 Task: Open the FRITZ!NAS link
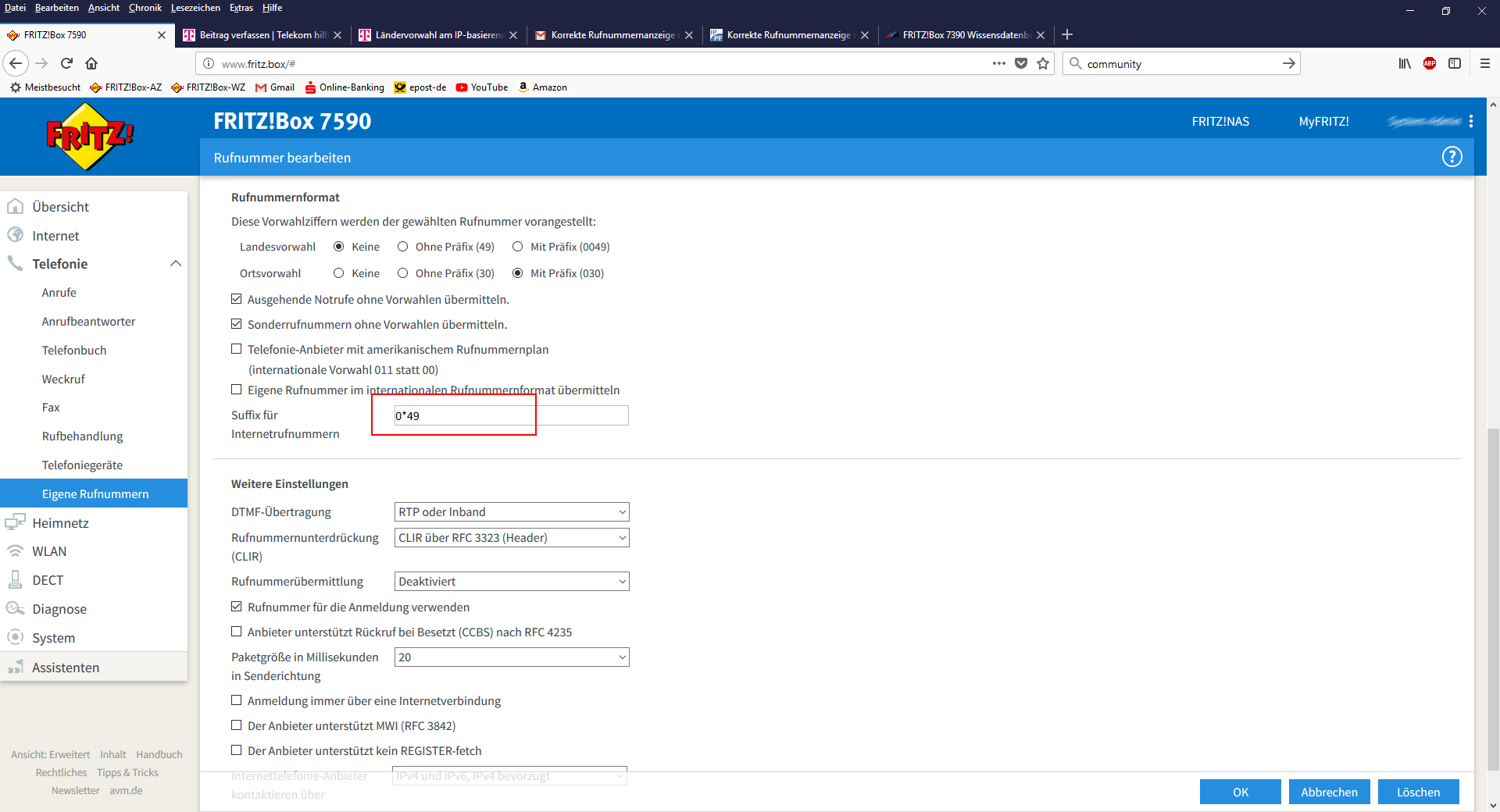pos(1220,121)
